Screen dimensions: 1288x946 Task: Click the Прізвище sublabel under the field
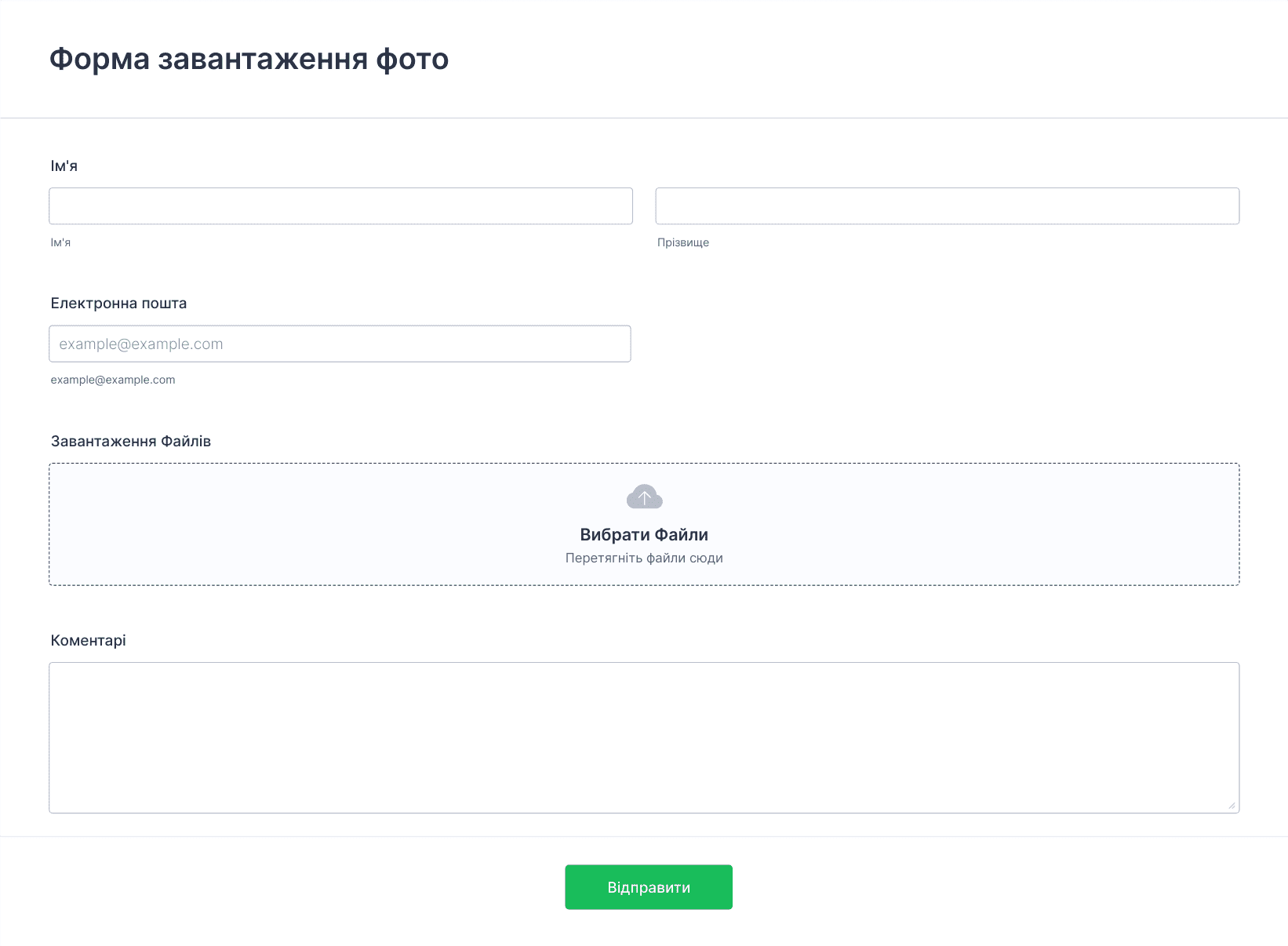[x=682, y=243]
